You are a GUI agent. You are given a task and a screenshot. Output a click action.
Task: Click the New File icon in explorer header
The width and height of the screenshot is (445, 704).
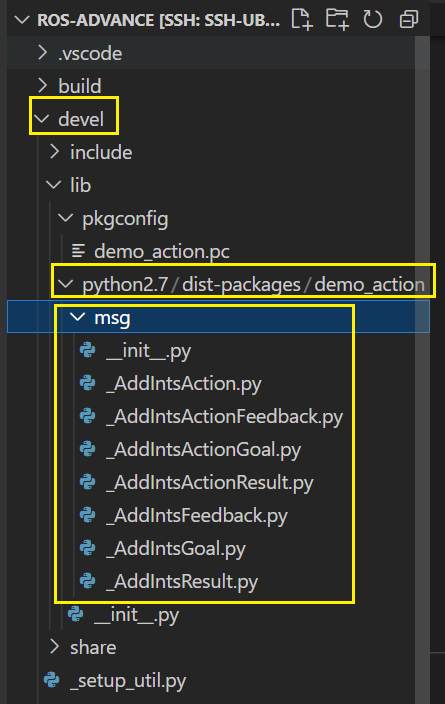tap(301, 19)
